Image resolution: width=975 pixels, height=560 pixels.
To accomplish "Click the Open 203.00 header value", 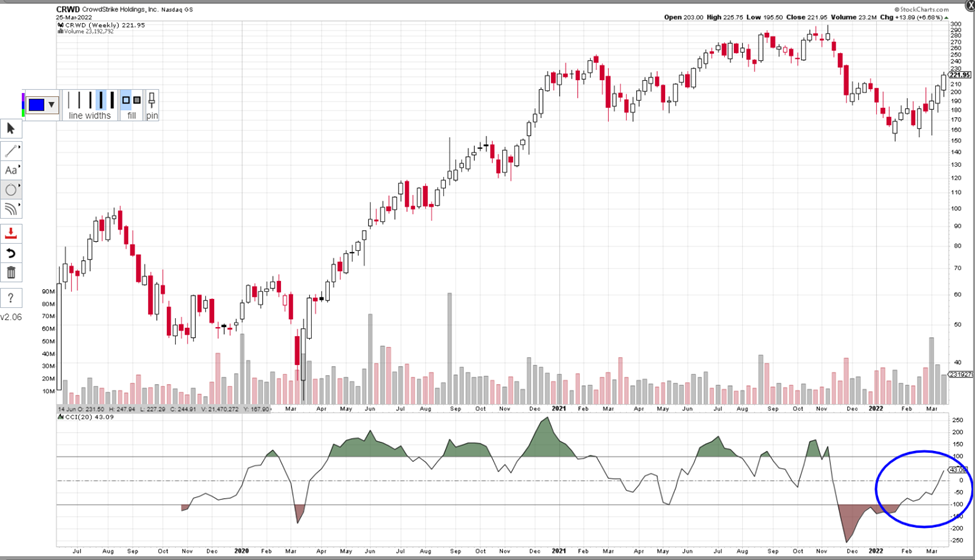I will tap(683, 17).
